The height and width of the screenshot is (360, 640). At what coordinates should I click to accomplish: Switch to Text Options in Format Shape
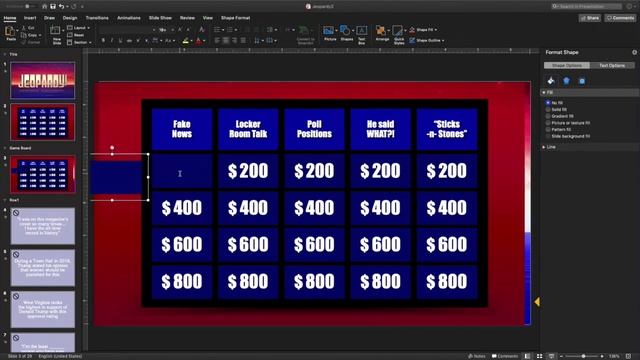(x=612, y=65)
